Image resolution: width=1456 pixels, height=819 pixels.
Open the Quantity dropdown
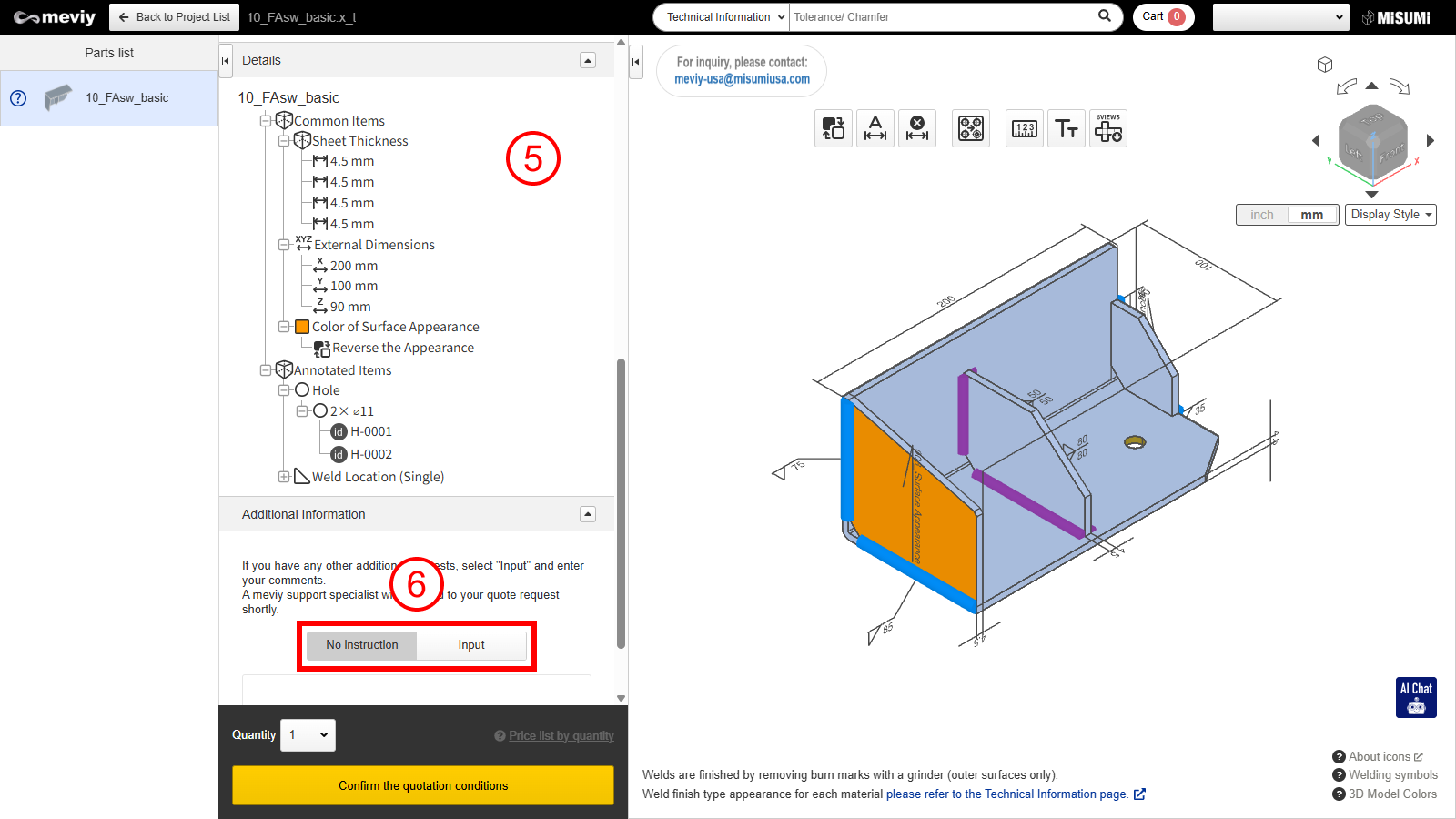[x=308, y=735]
